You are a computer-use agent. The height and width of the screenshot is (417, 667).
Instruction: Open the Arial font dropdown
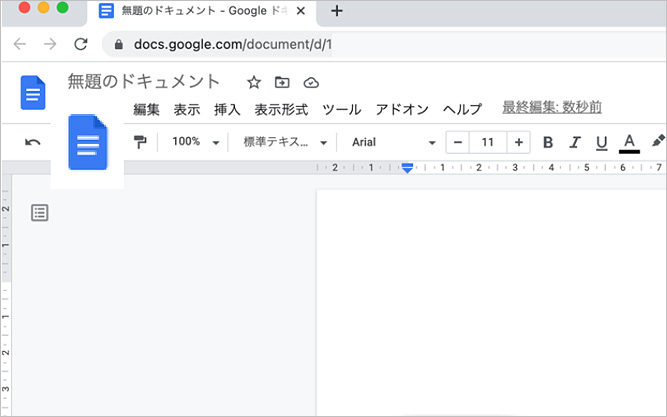393,142
